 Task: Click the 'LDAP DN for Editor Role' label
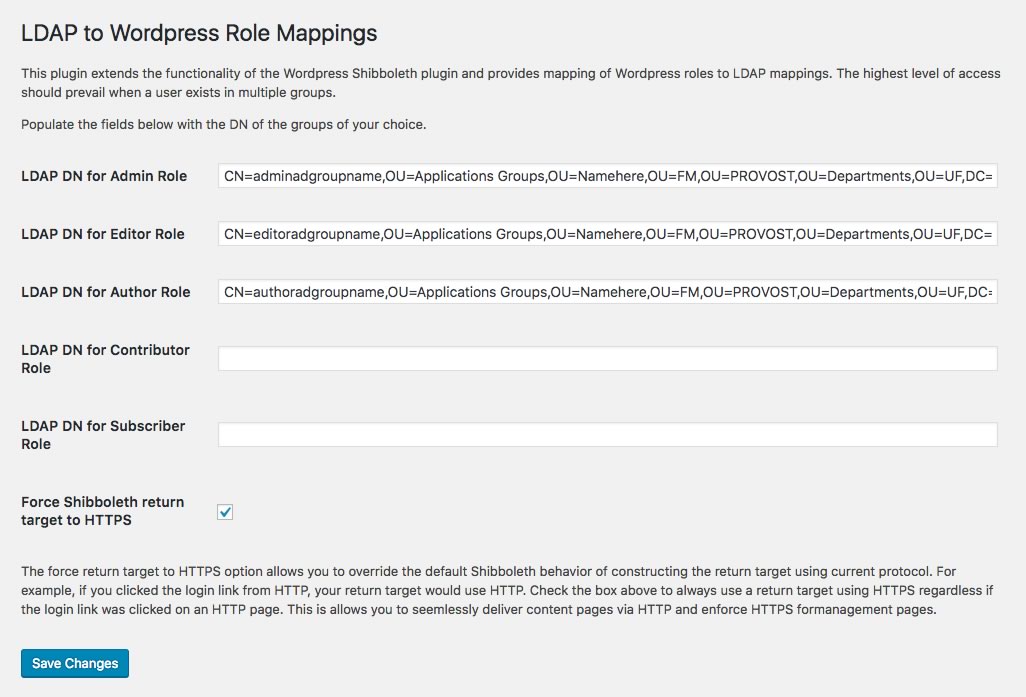103,234
